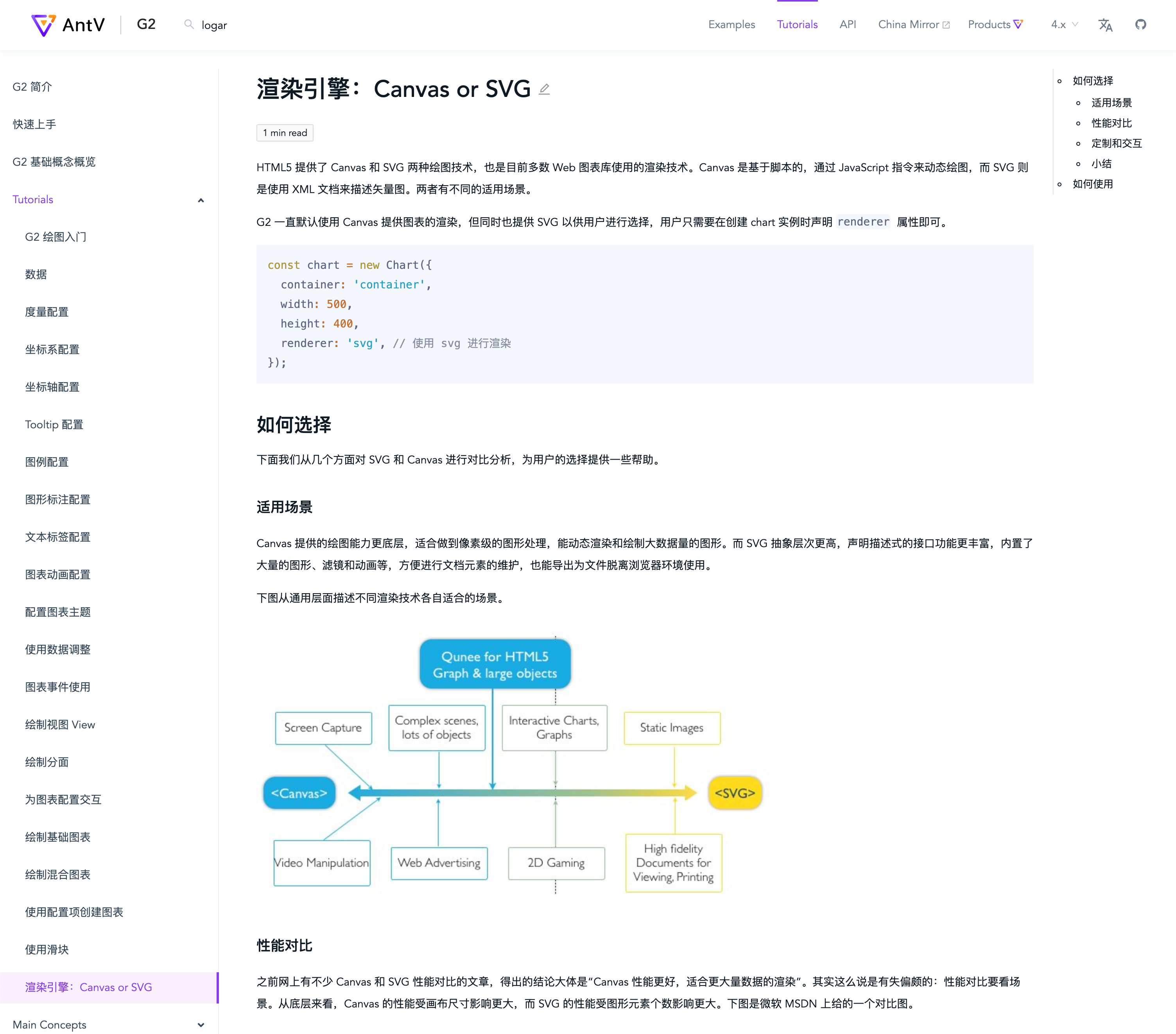
Task: Open 配置图表主题 tutorial page
Action: pos(57,612)
